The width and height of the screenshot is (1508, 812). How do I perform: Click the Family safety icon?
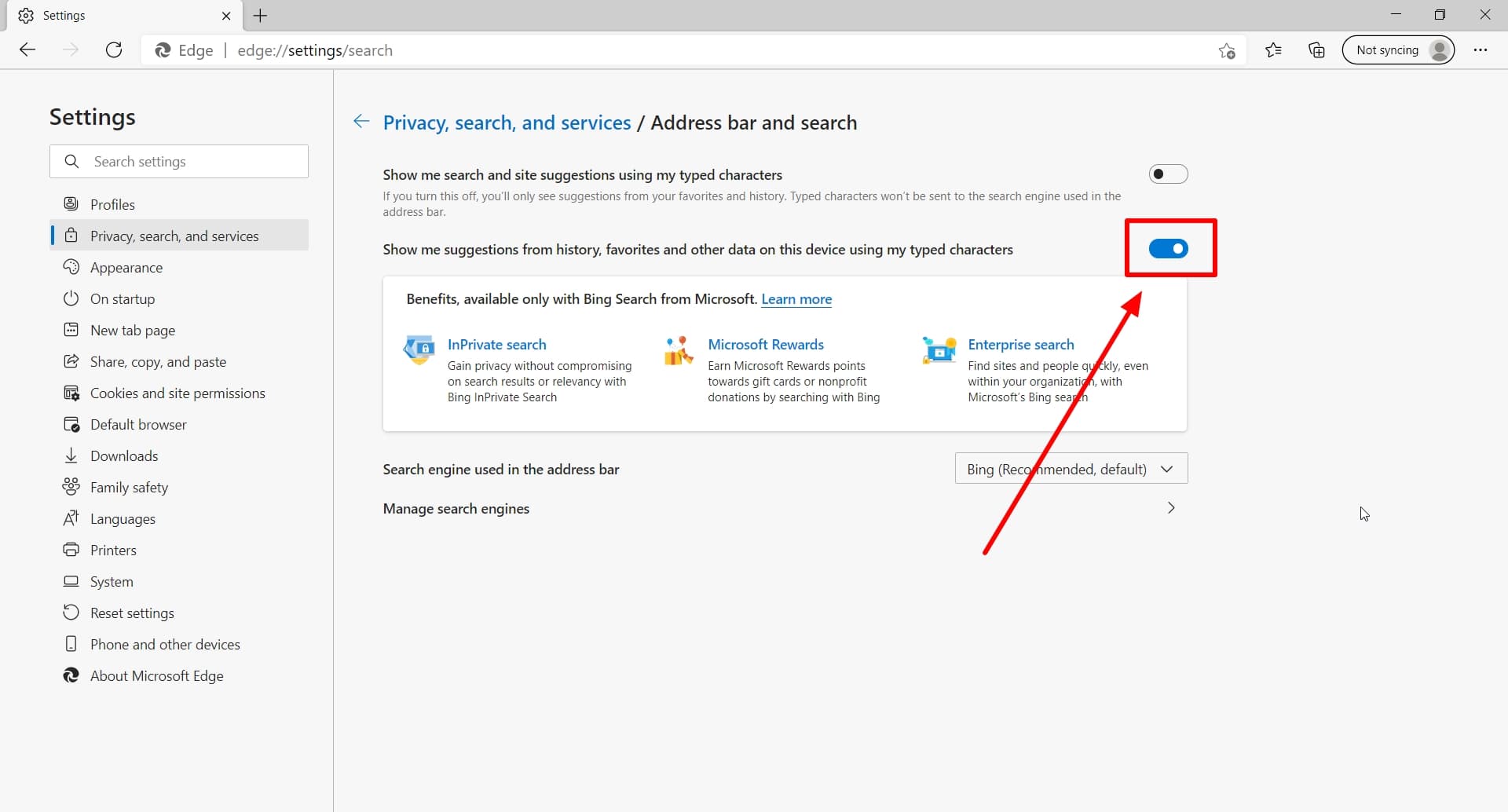click(x=71, y=487)
